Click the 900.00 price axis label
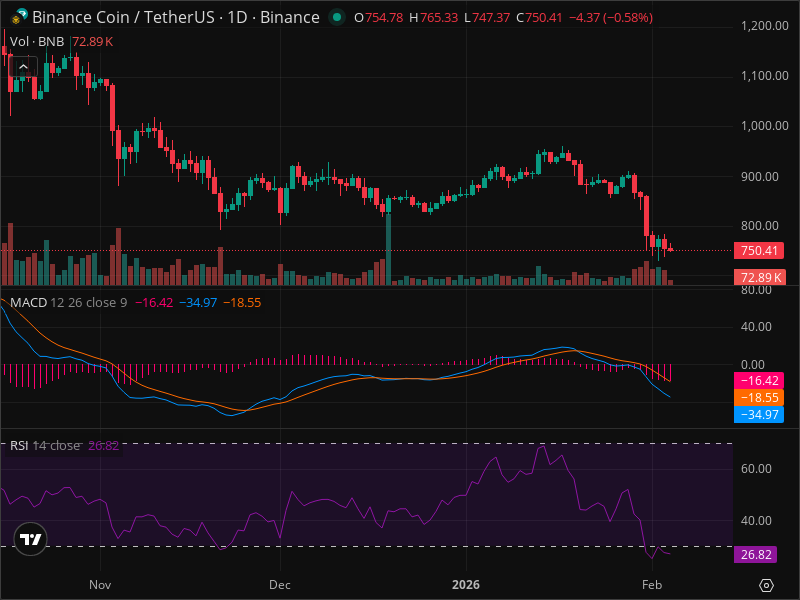 point(760,177)
